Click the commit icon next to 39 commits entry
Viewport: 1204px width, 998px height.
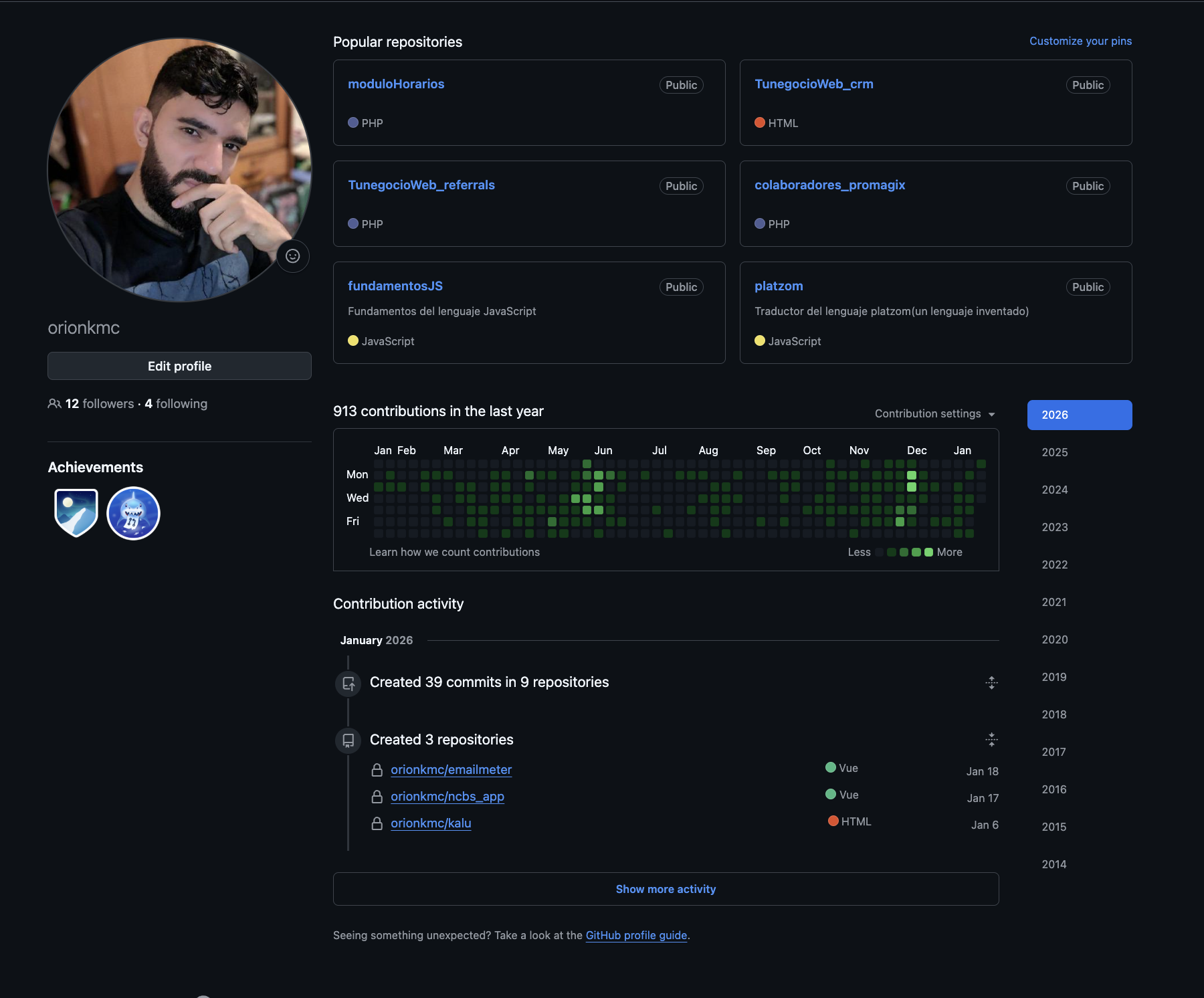(x=348, y=683)
